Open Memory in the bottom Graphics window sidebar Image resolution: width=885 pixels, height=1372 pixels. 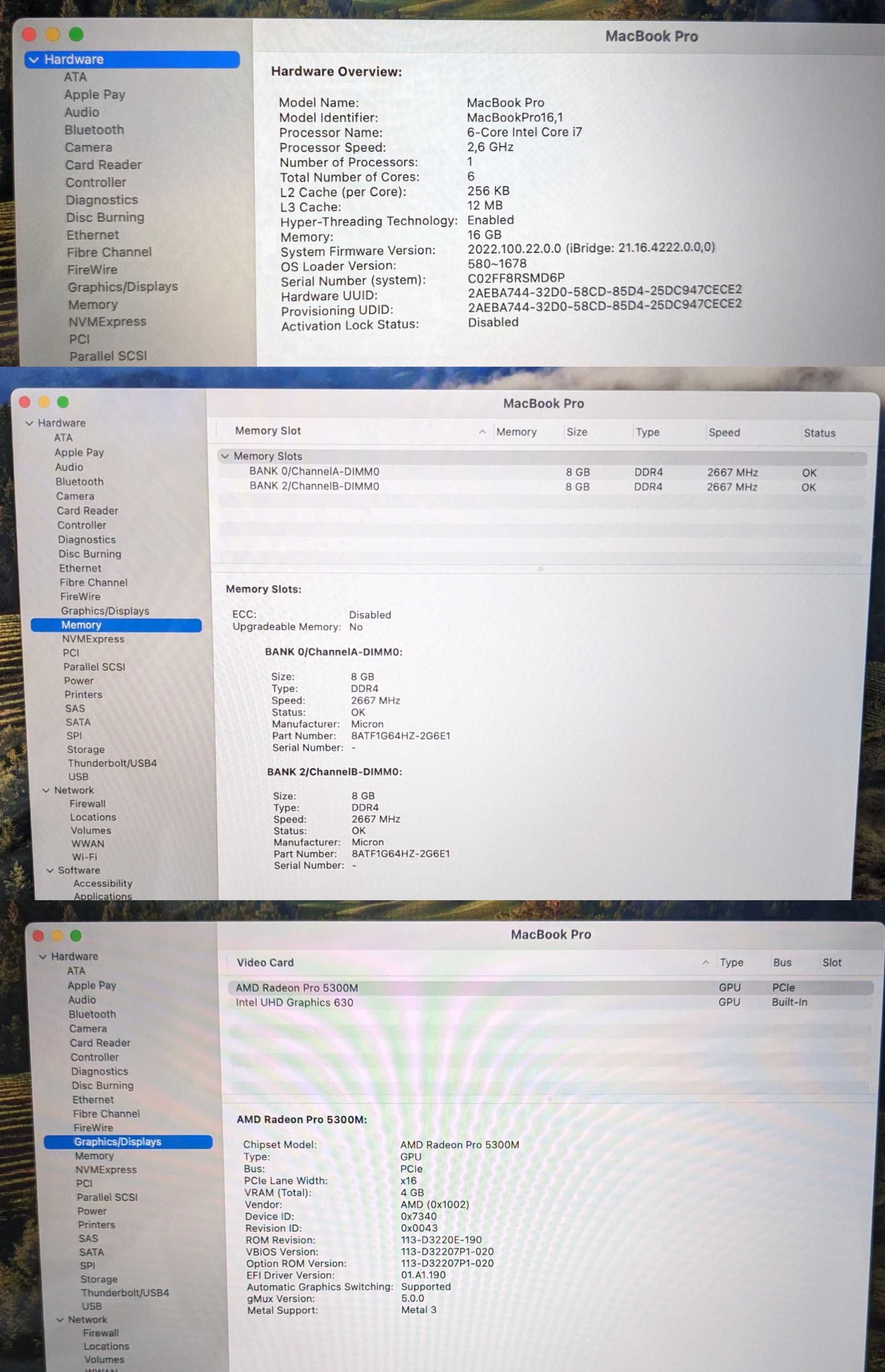point(94,1155)
